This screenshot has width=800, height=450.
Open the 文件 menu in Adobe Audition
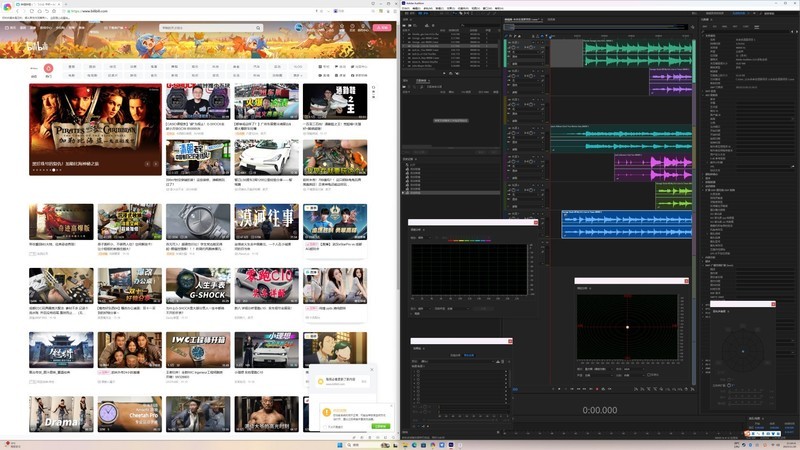coord(405,10)
